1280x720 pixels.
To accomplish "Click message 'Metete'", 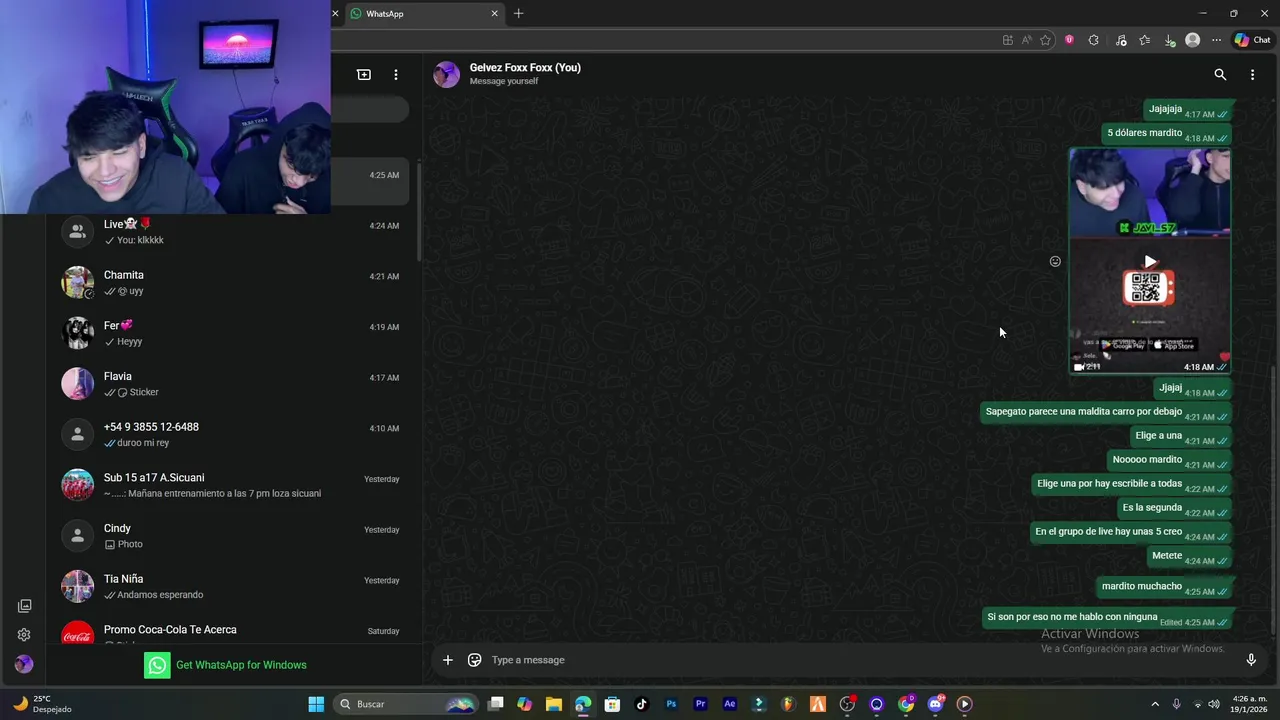I will tap(1189, 556).
